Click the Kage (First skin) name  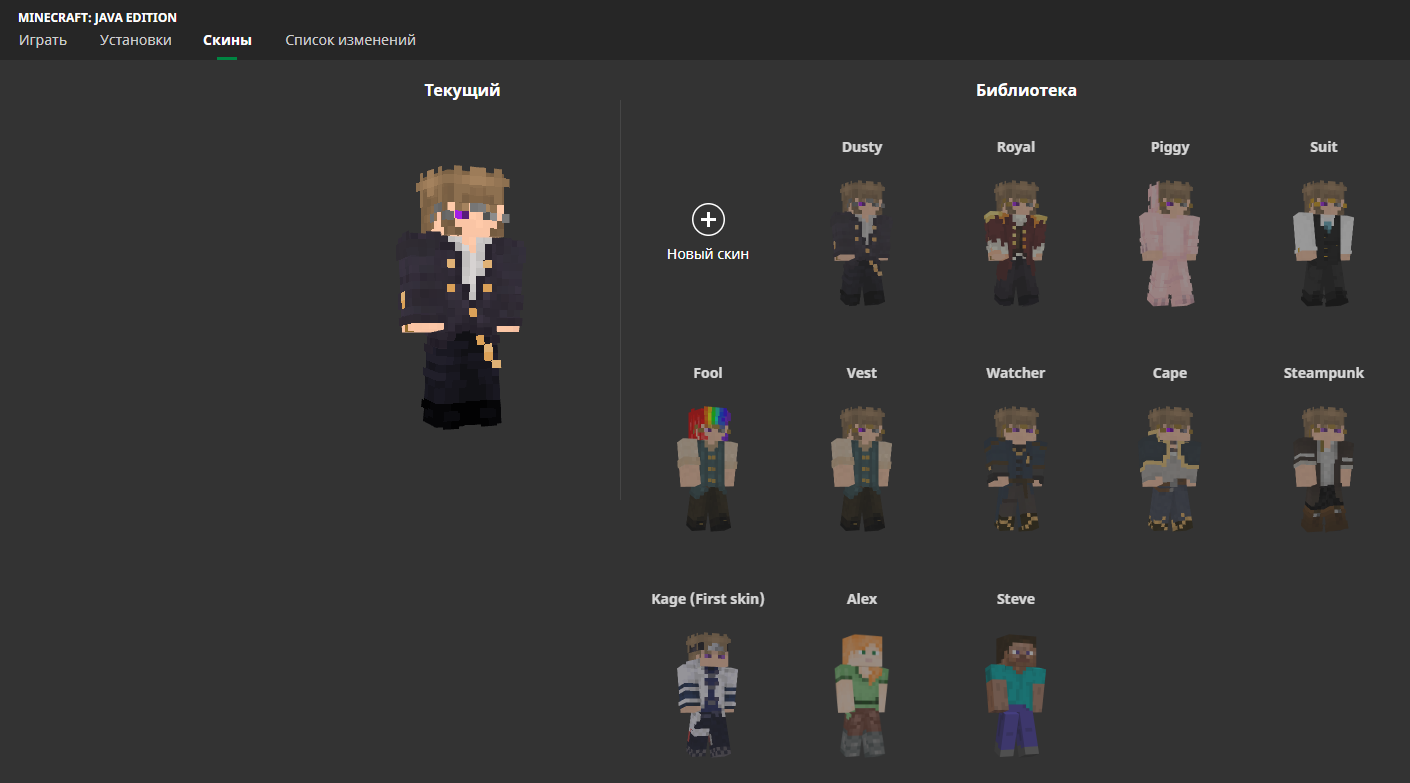[x=708, y=599]
